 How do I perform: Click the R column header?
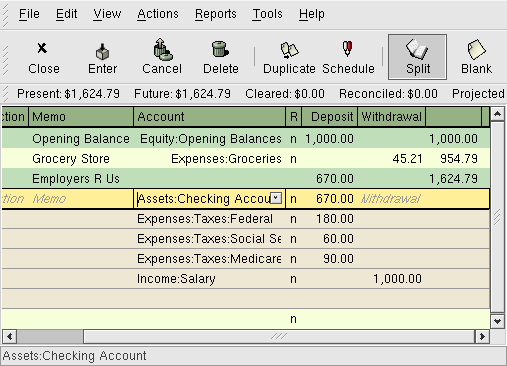[294, 117]
